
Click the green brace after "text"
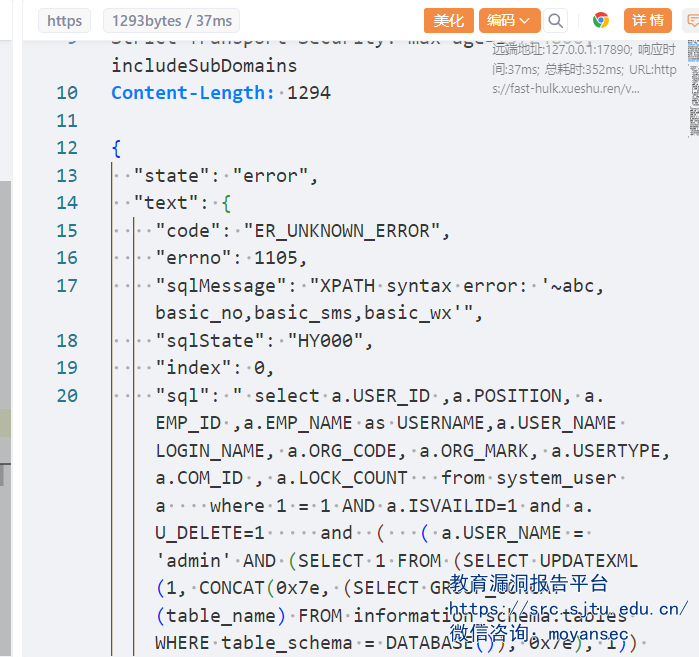[x=226, y=204]
